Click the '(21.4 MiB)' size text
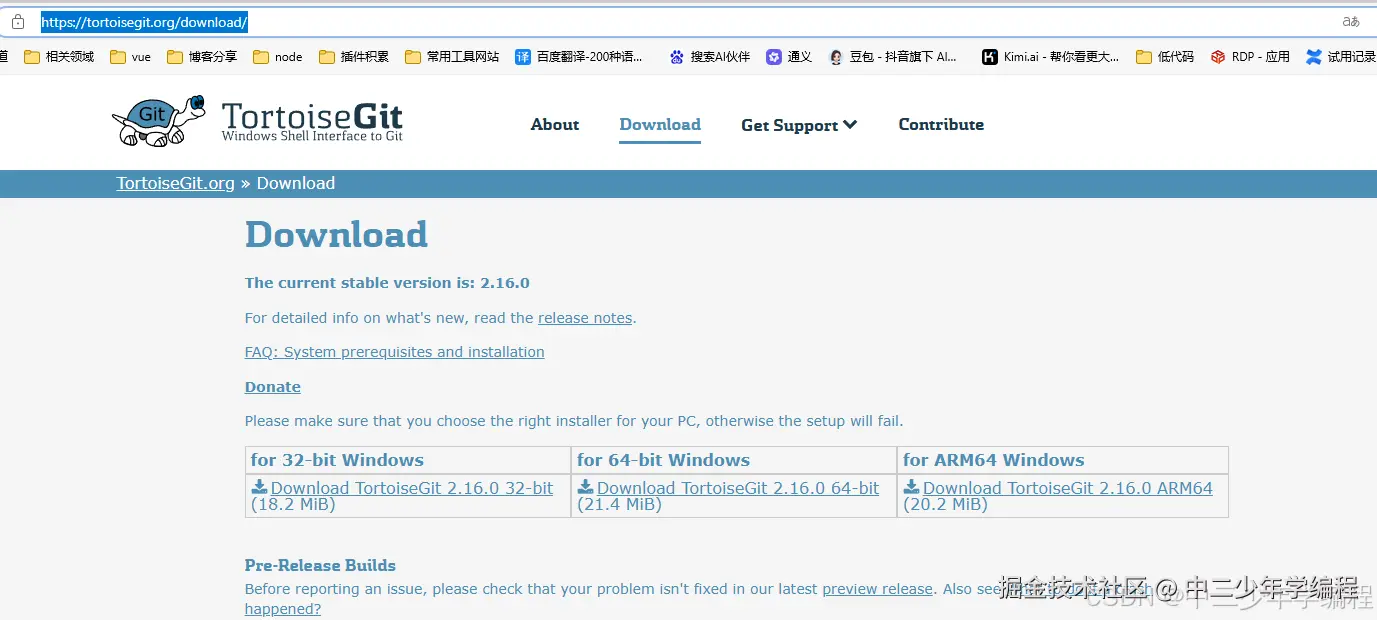1377x620 pixels. pos(619,505)
